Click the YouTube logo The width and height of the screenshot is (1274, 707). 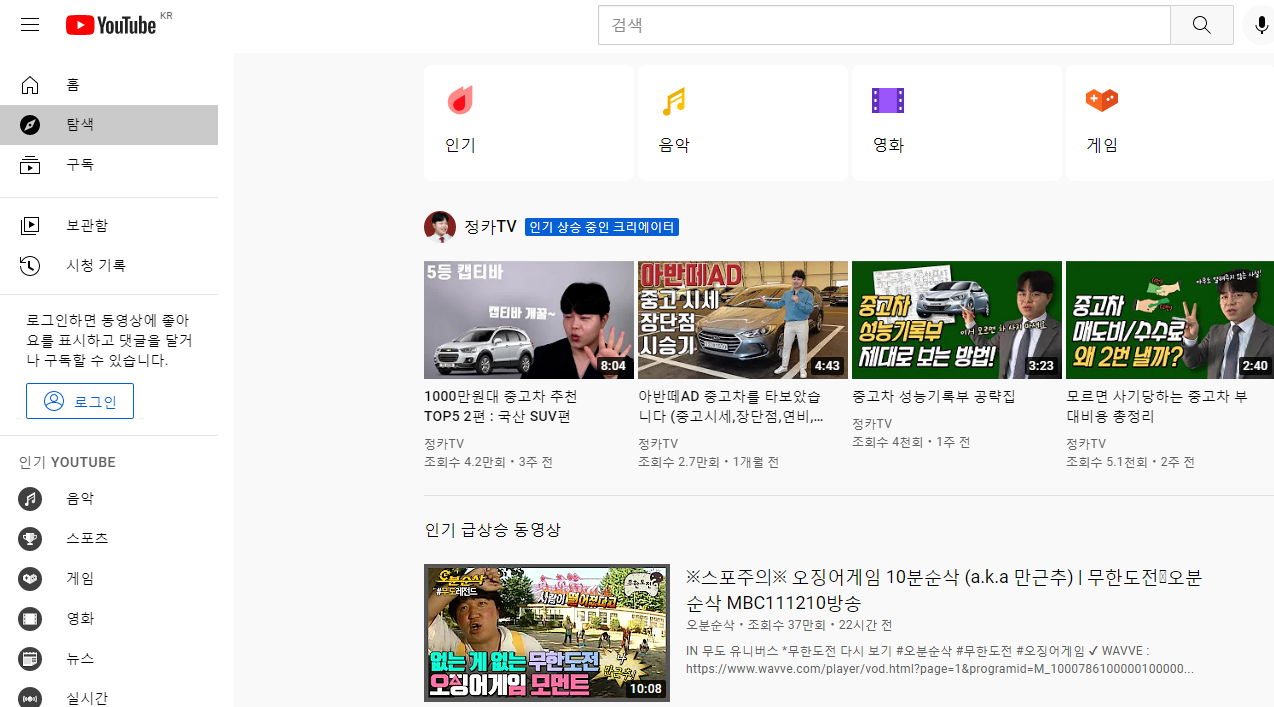click(111, 25)
